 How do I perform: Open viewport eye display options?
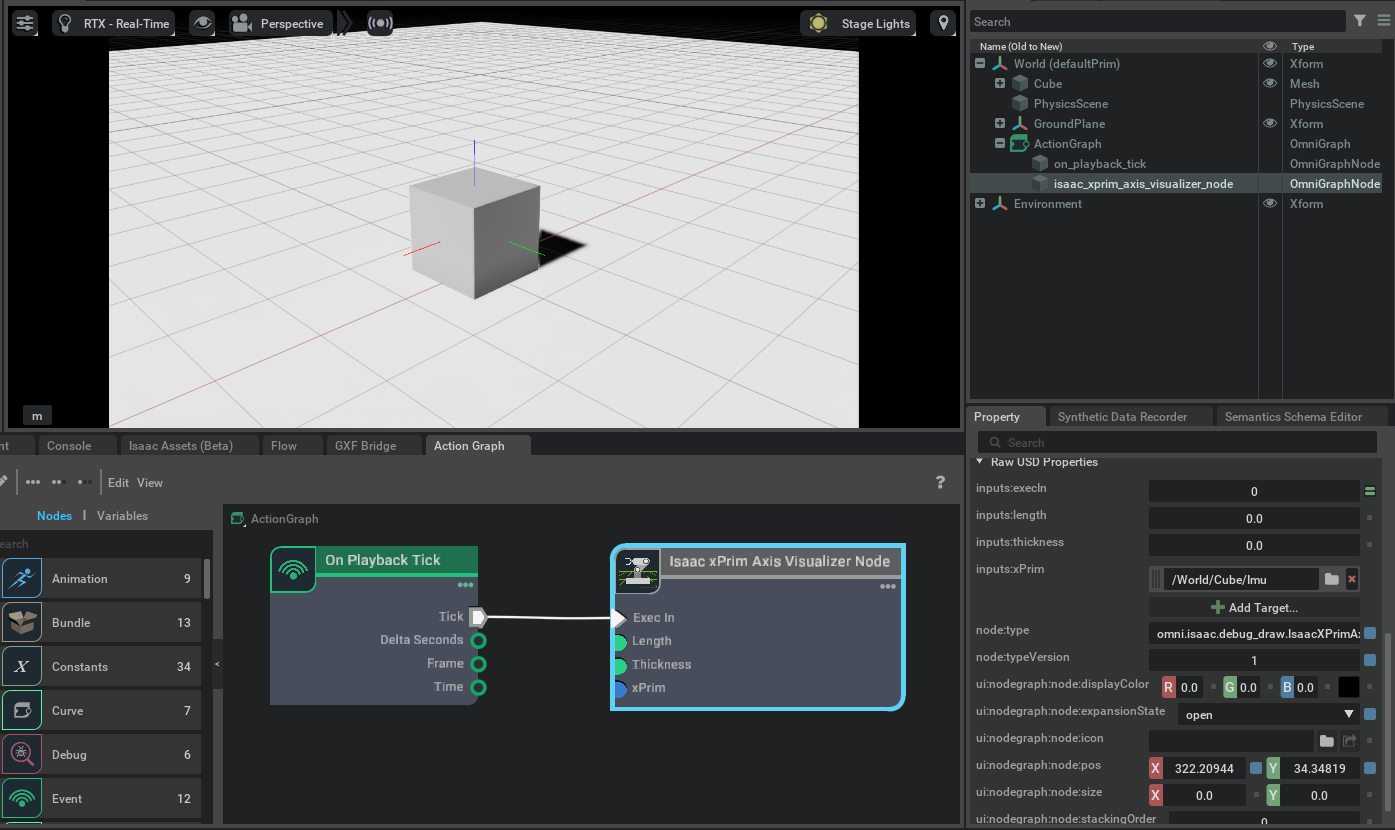203,23
